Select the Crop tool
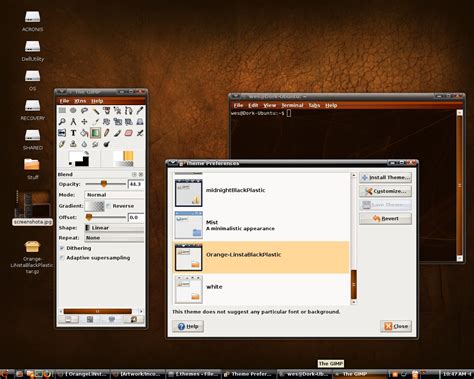The image size is (474, 379). 95,122
